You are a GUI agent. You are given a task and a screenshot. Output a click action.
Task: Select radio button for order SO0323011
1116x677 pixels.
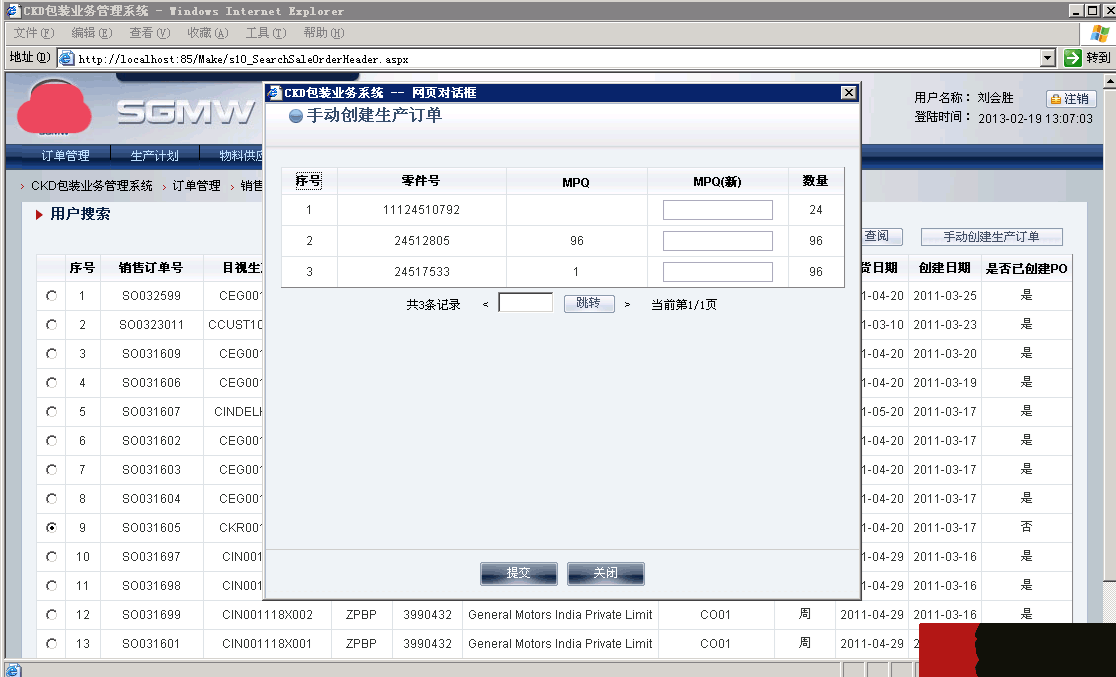click(51, 325)
